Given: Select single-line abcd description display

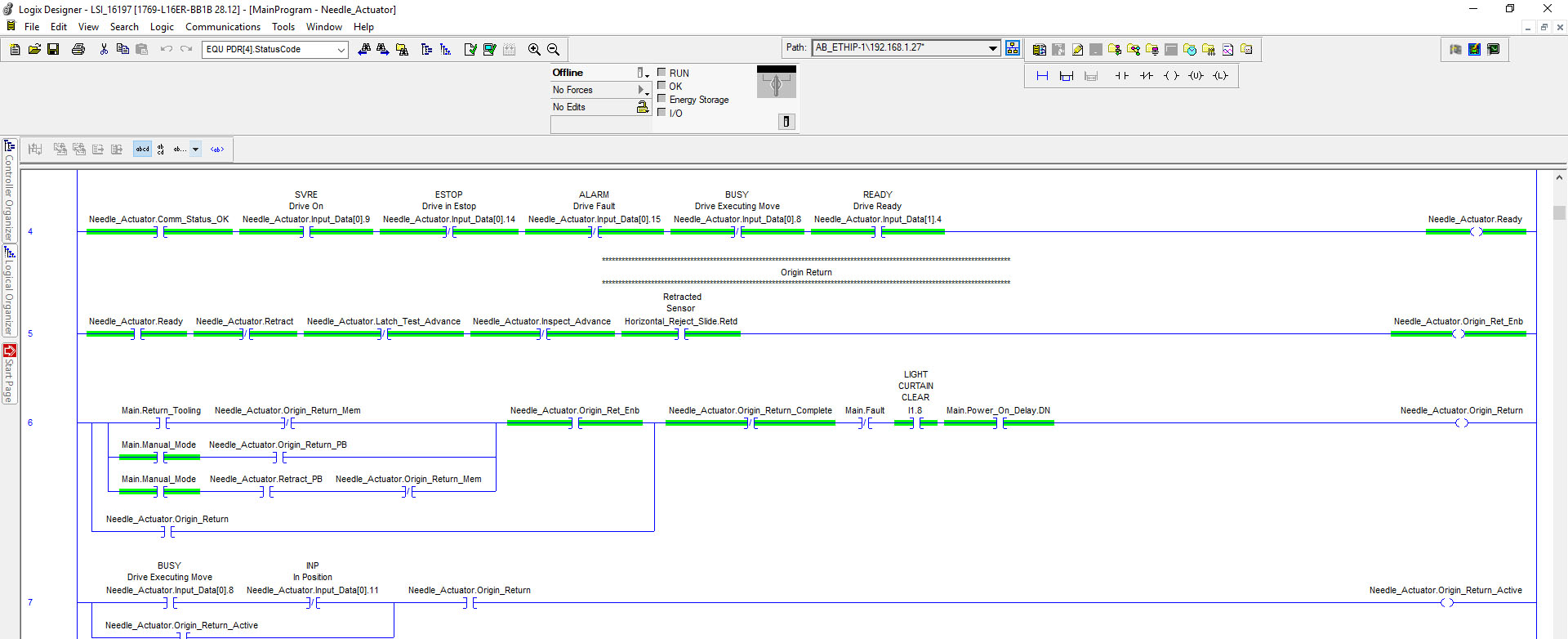Looking at the screenshot, I should (x=143, y=149).
